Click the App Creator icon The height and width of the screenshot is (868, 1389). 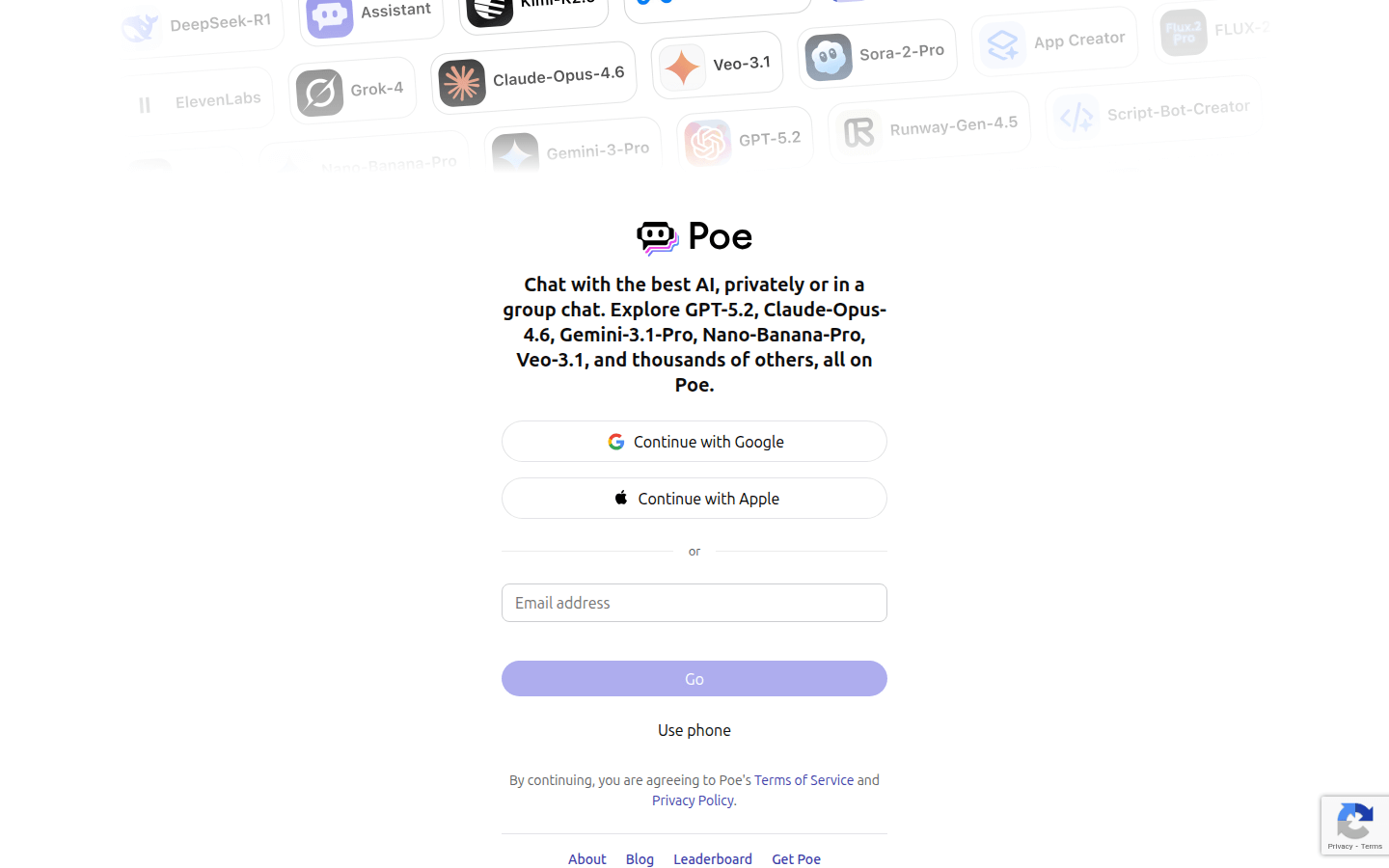[1003, 44]
